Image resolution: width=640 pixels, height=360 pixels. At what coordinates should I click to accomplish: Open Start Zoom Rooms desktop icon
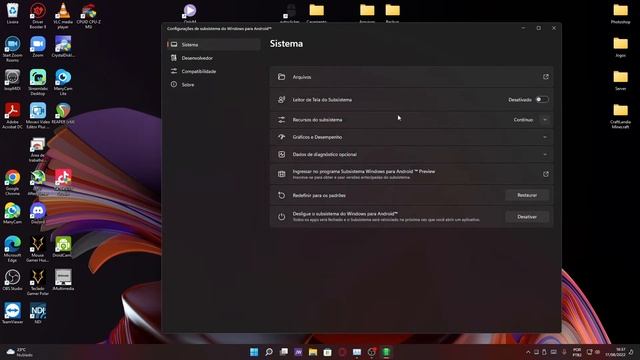(12, 49)
